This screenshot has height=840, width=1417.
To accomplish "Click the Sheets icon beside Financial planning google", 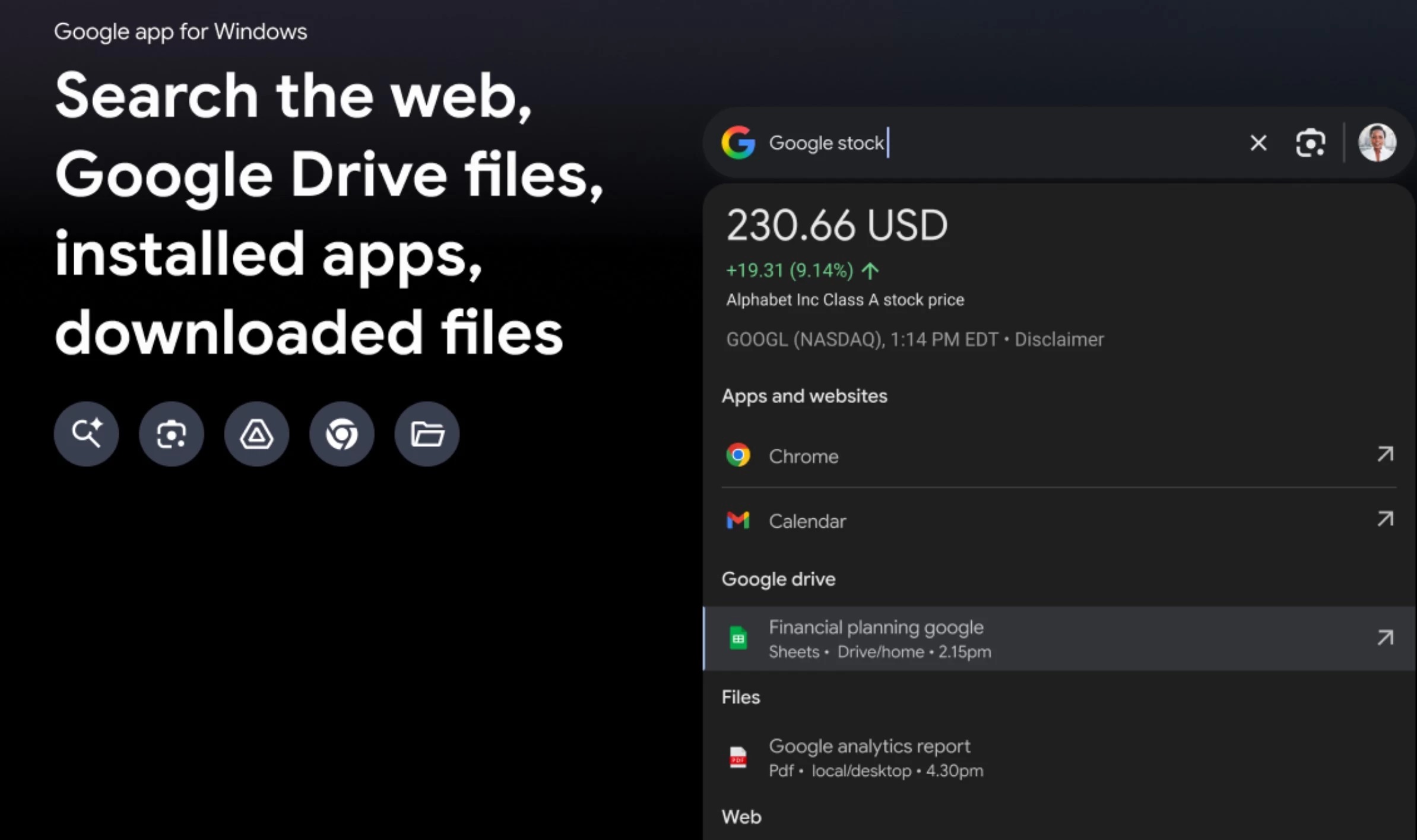I will 739,638.
